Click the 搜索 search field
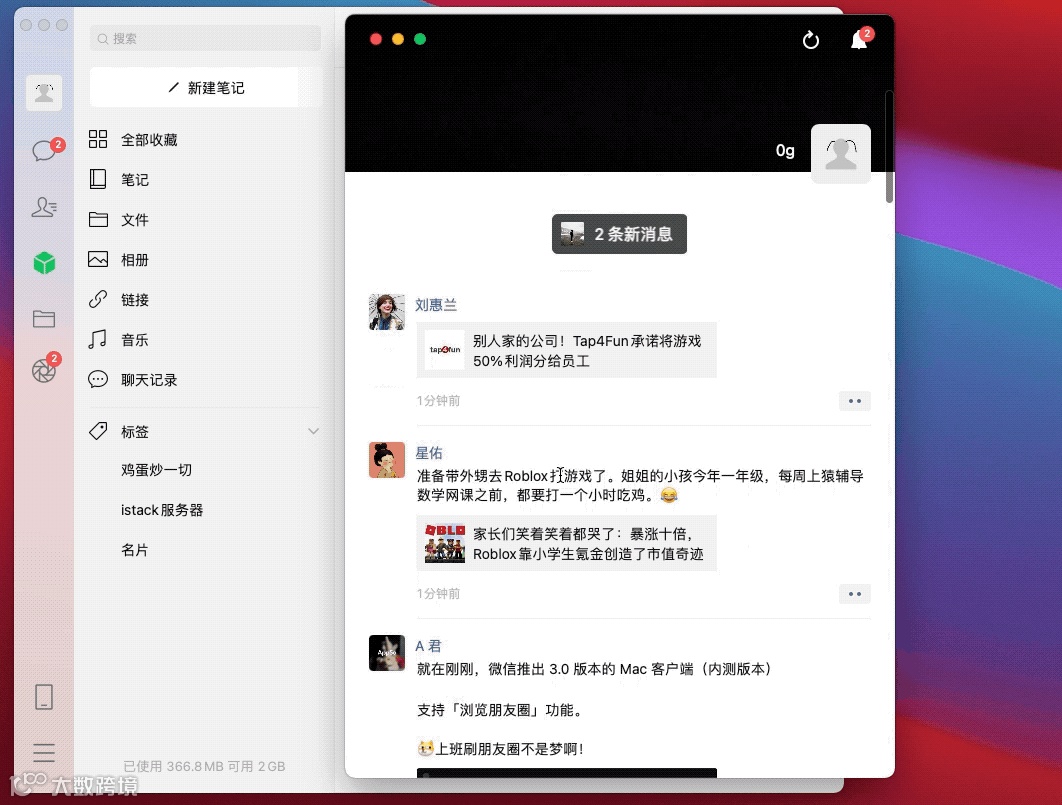Viewport: 1062px width, 805px height. click(206, 39)
